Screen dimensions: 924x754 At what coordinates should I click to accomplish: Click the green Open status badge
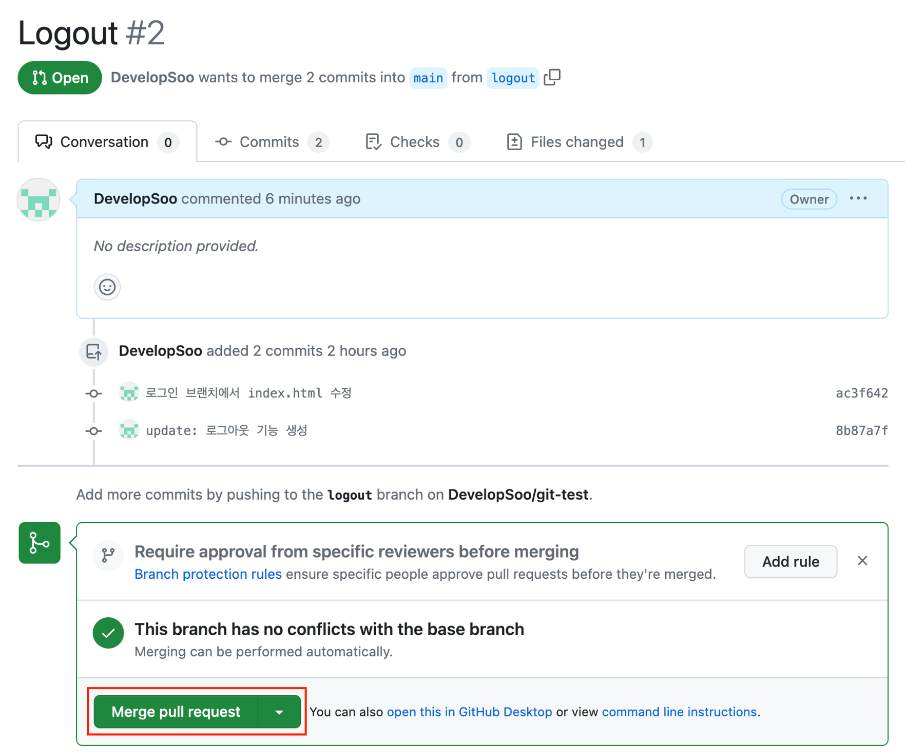pyautogui.click(x=60, y=78)
